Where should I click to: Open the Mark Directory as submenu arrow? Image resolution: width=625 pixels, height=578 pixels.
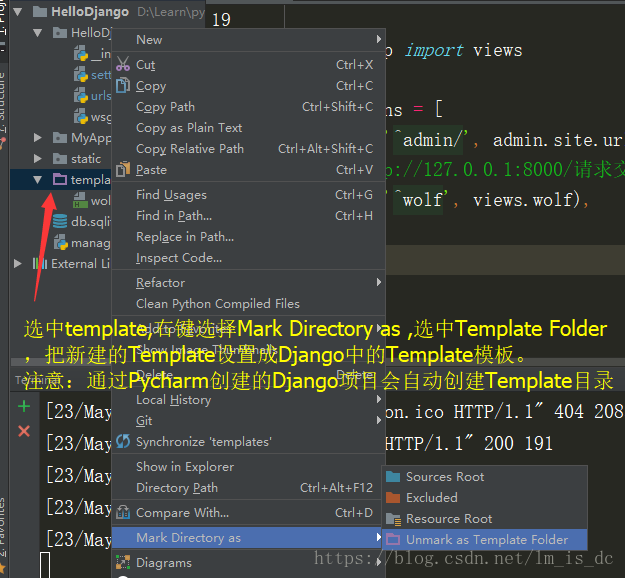click(379, 537)
